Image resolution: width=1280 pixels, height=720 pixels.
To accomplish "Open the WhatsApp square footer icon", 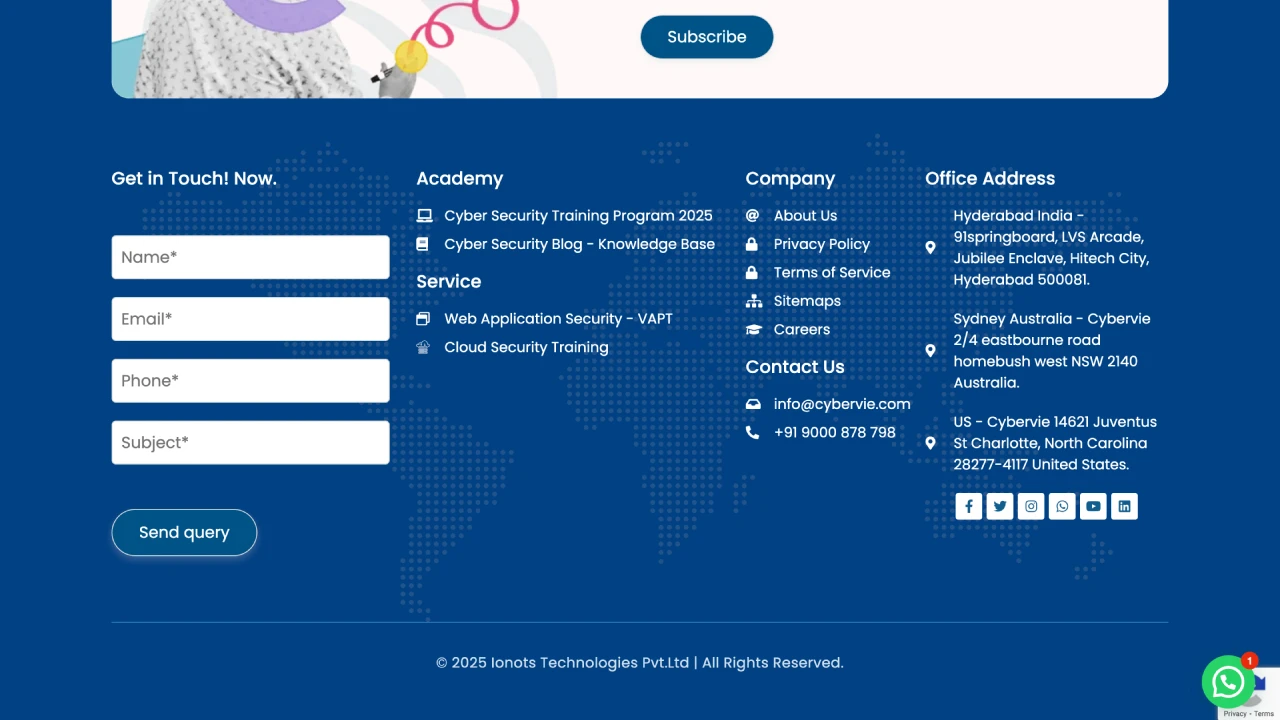I will (1062, 507).
